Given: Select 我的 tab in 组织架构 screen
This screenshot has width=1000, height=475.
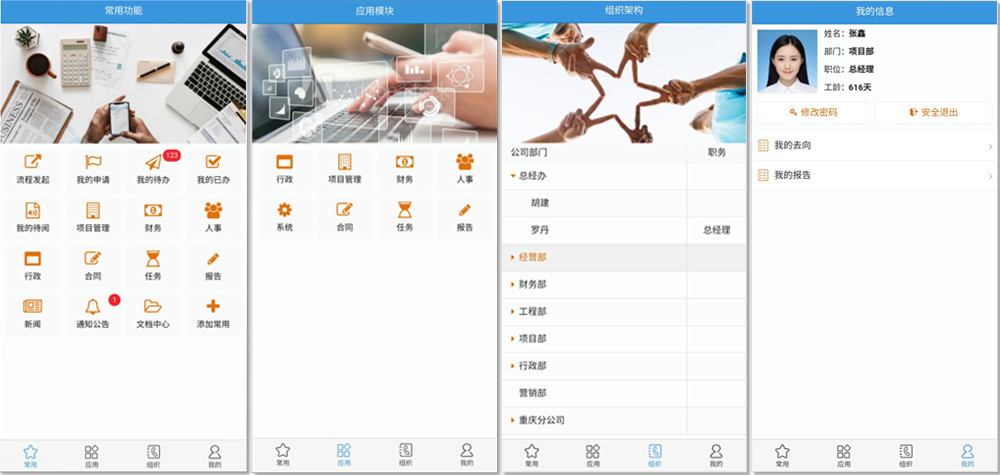Looking at the screenshot, I should coord(716,456).
